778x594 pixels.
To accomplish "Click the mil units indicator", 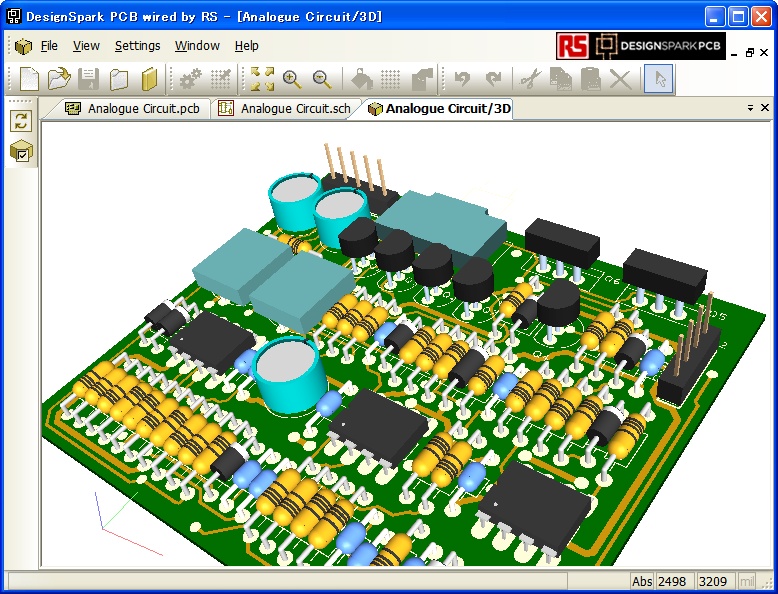I will [746, 581].
